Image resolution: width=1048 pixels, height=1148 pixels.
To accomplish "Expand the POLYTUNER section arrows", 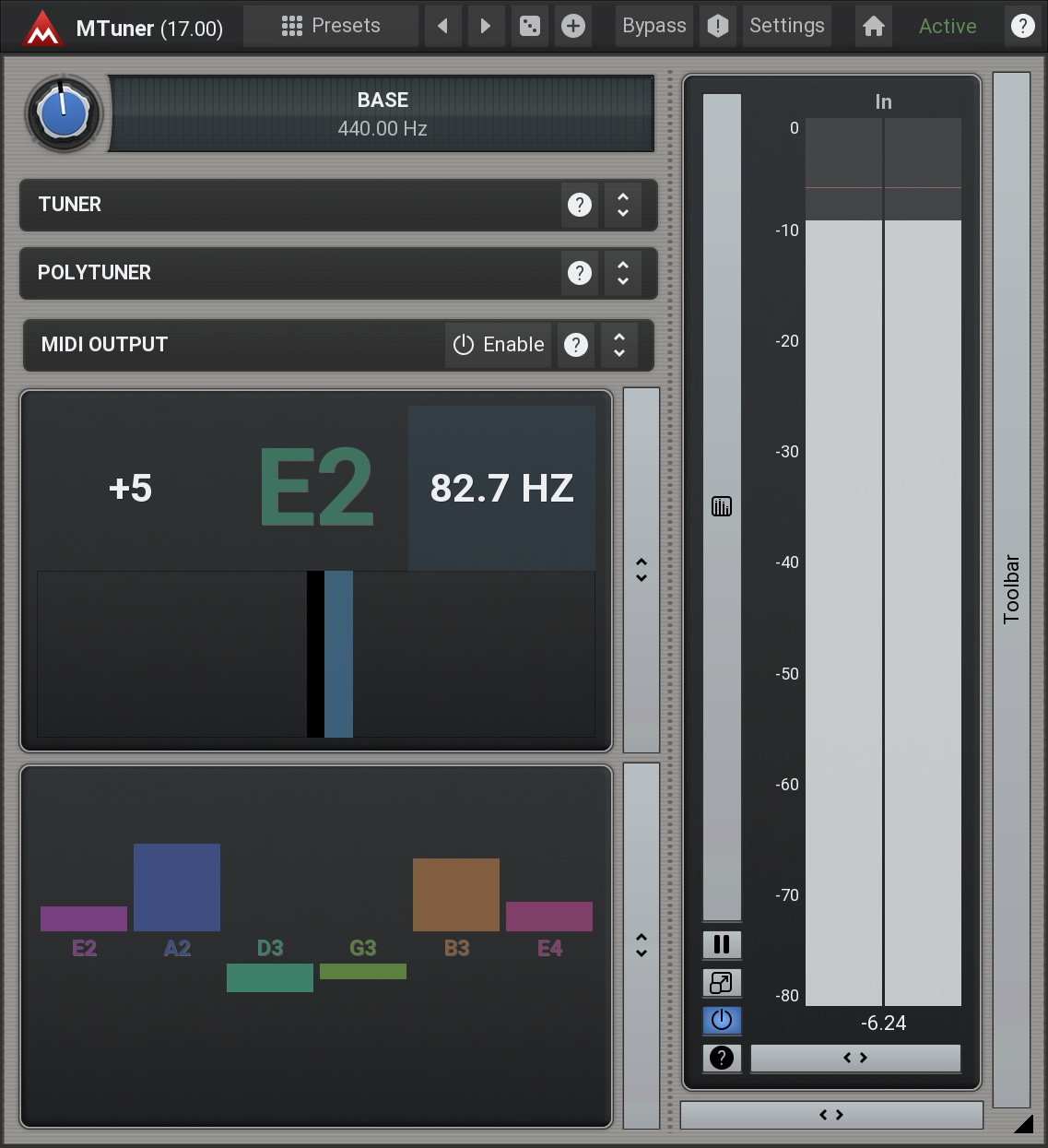I will [x=623, y=273].
